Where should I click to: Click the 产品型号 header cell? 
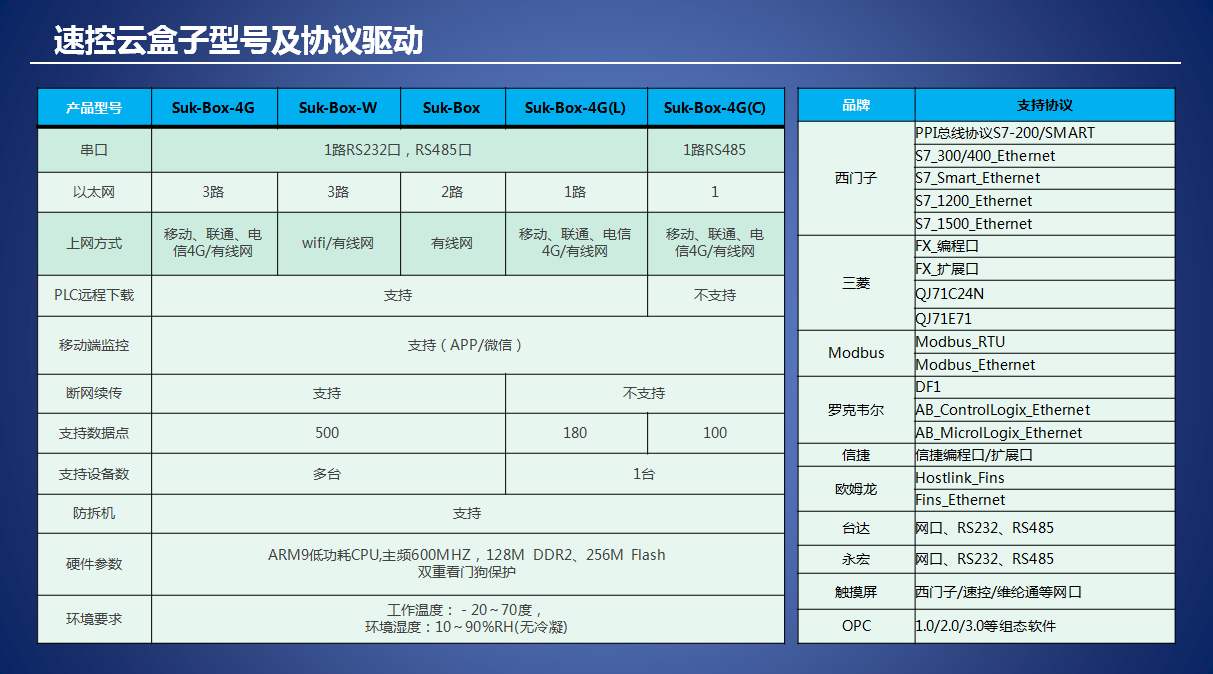(x=94, y=108)
